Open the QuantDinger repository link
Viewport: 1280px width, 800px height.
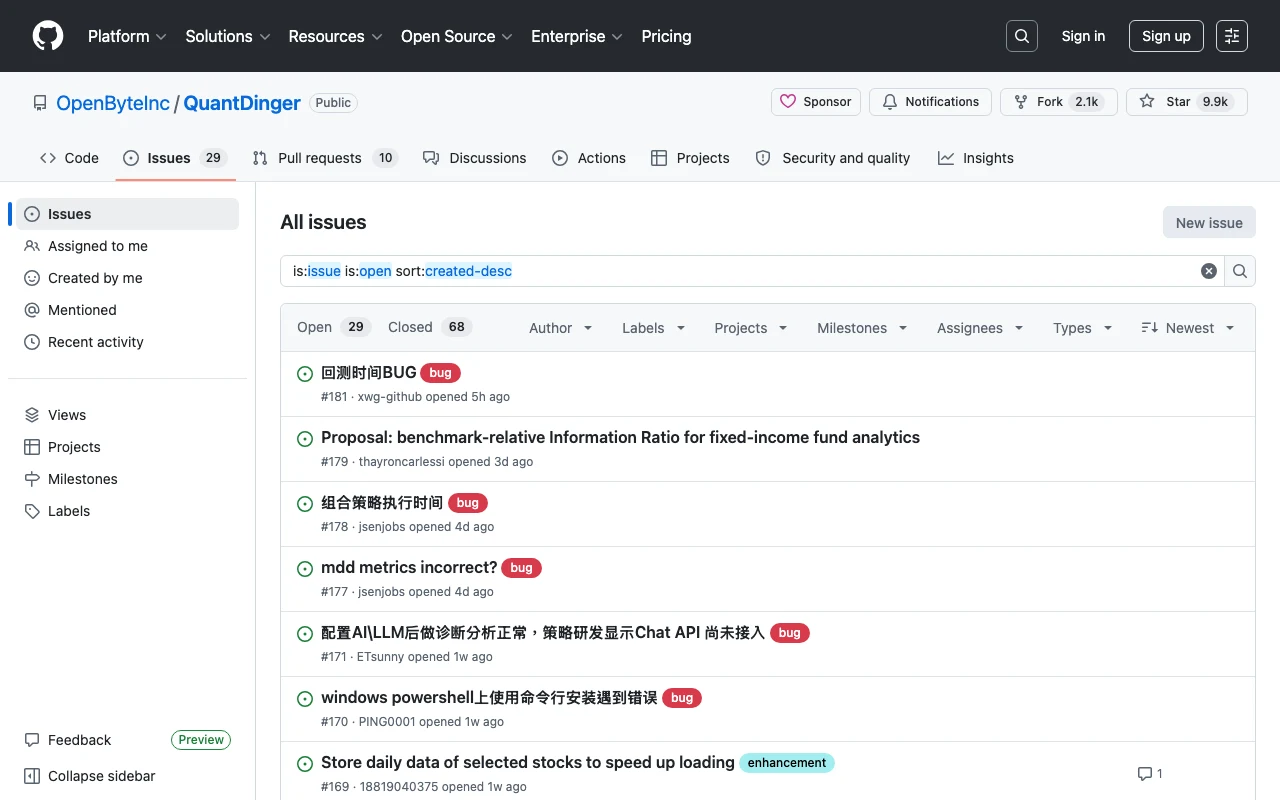(242, 103)
